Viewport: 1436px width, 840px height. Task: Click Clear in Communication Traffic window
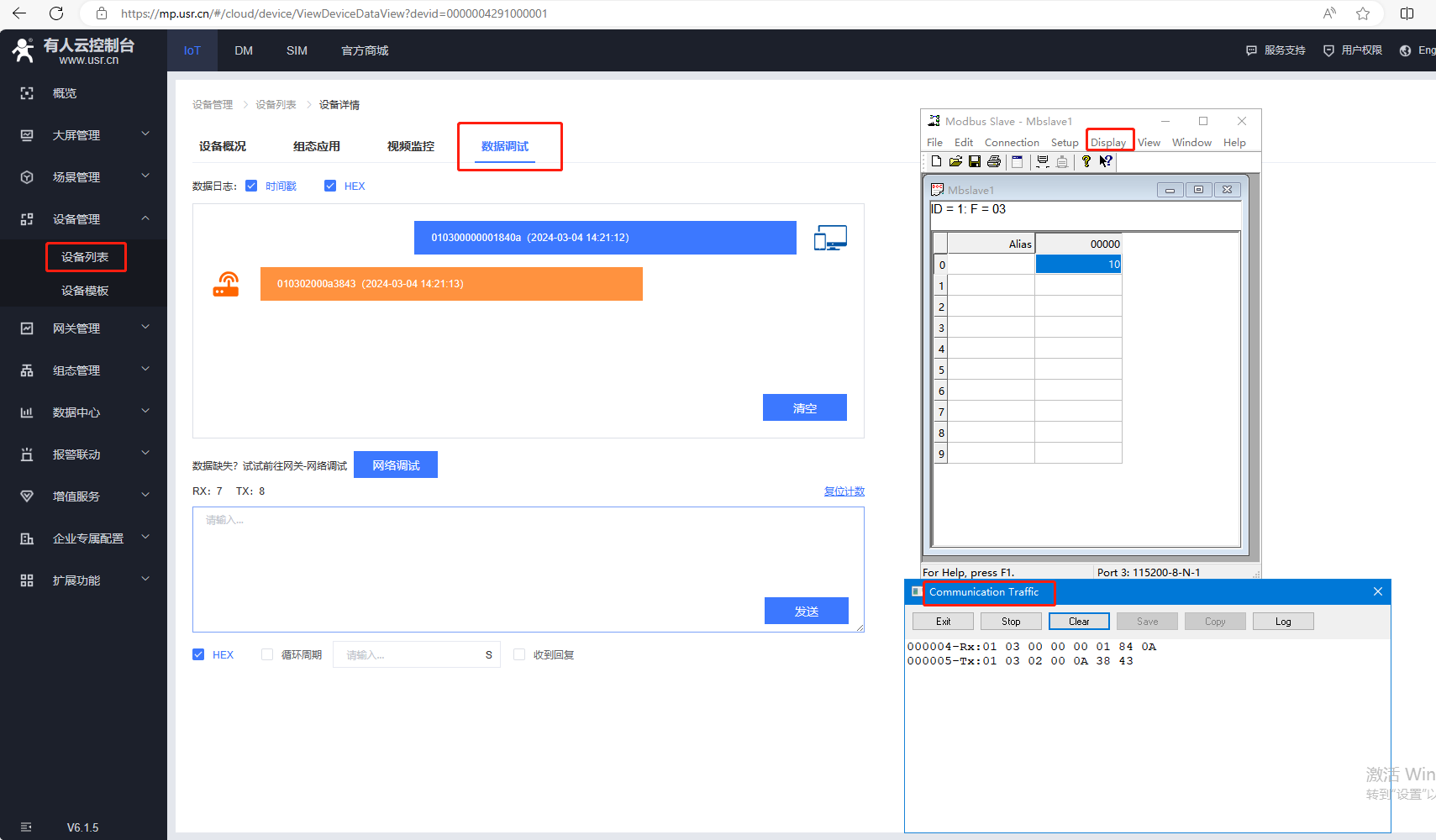click(x=1079, y=622)
